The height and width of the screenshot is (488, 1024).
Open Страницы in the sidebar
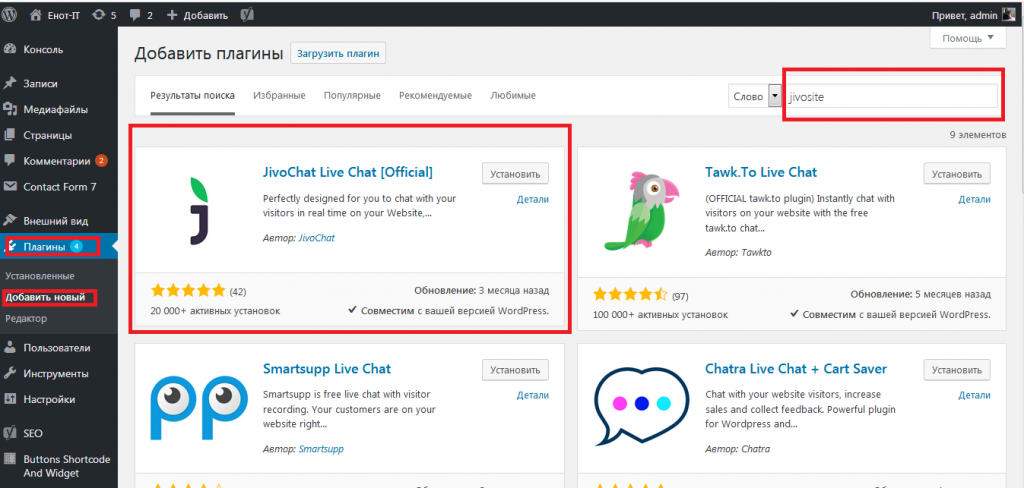pos(47,136)
